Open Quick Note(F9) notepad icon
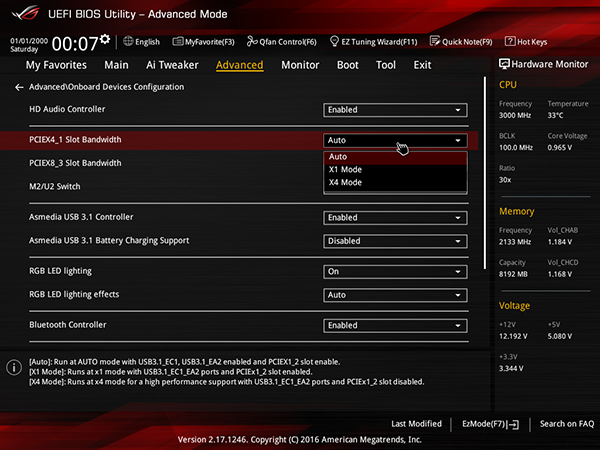 [435, 41]
